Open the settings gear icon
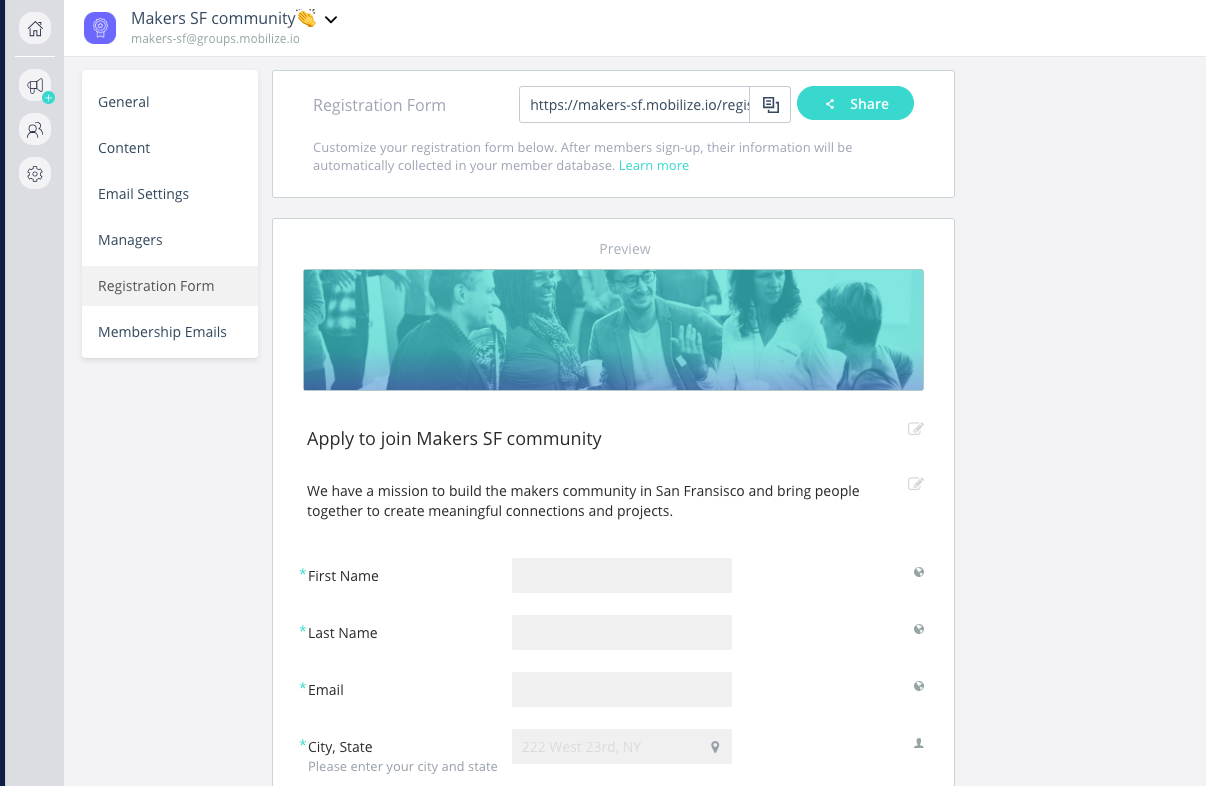 (x=35, y=174)
